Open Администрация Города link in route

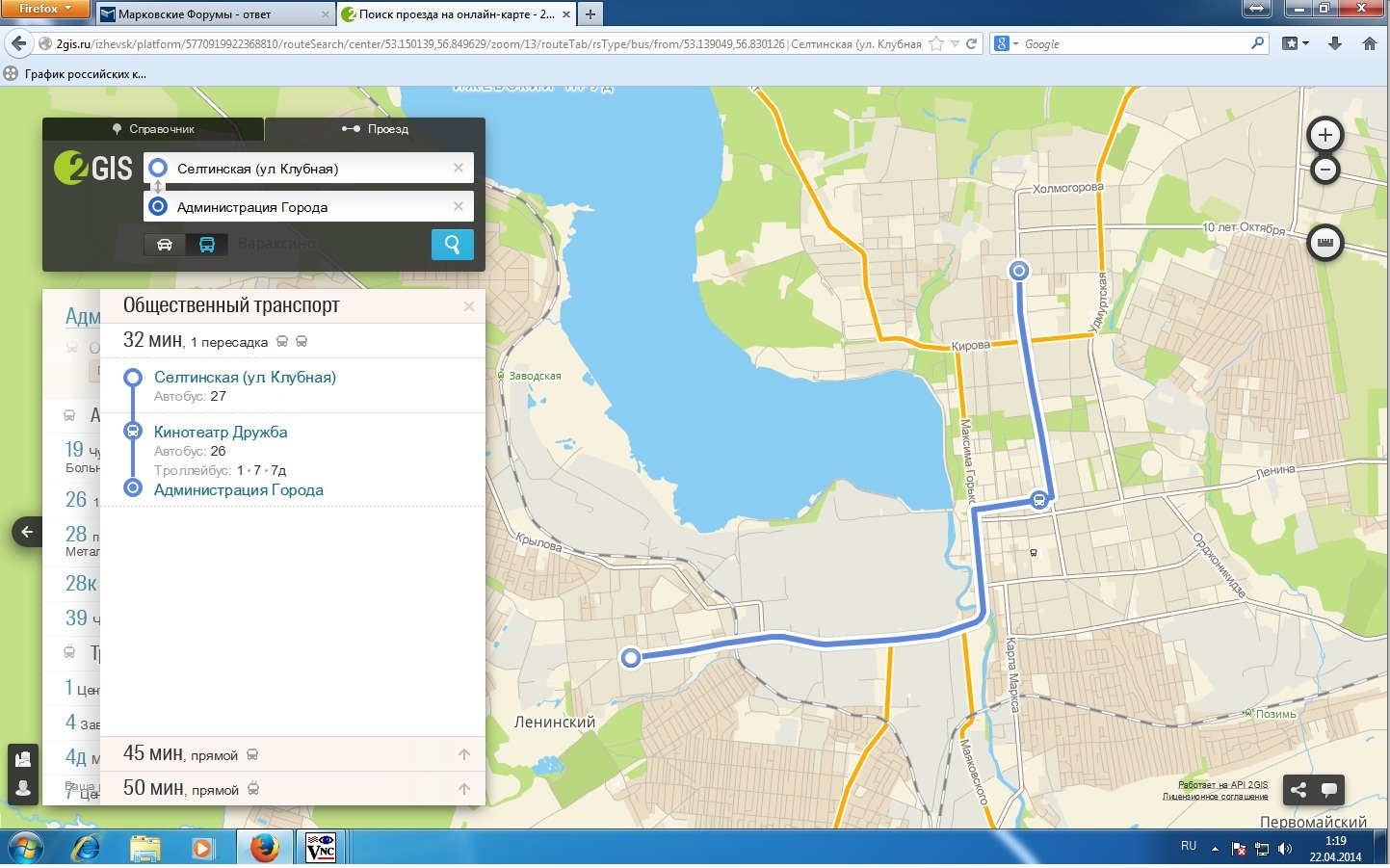pyautogui.click(x=239, y=490)
